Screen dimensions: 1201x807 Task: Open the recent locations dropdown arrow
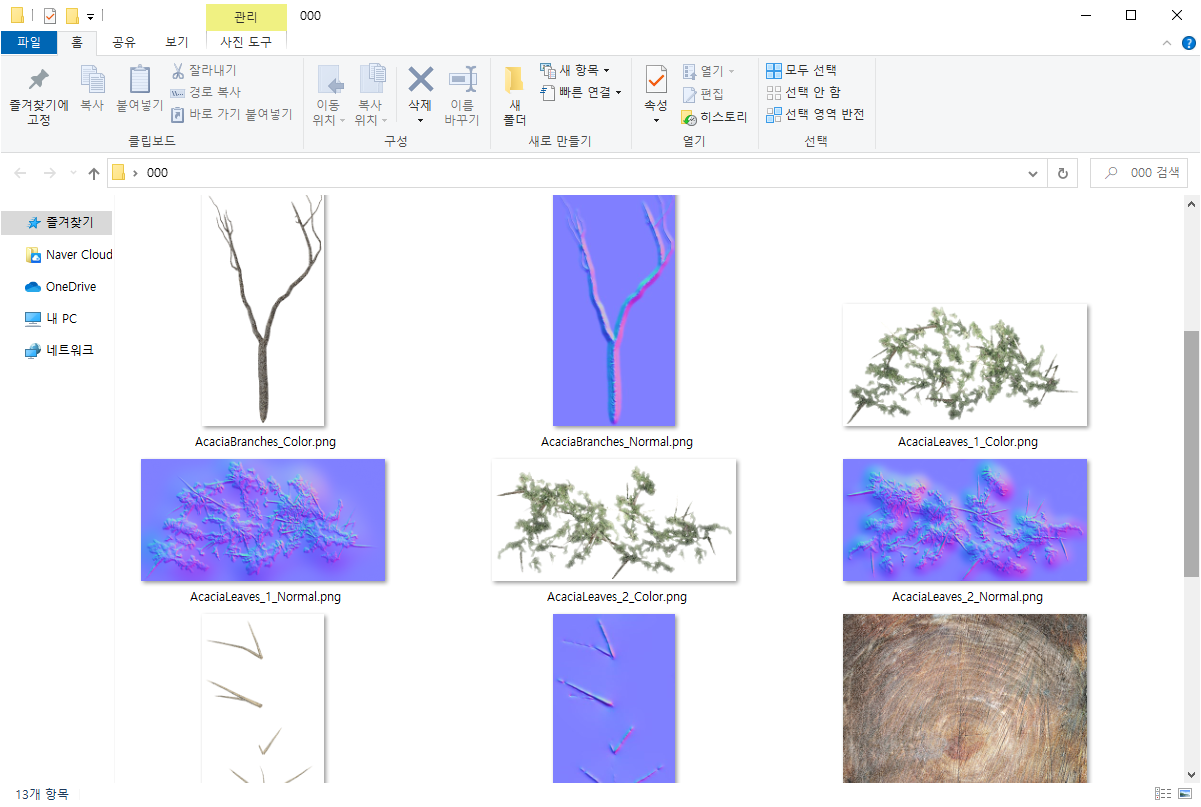[73, 173]
